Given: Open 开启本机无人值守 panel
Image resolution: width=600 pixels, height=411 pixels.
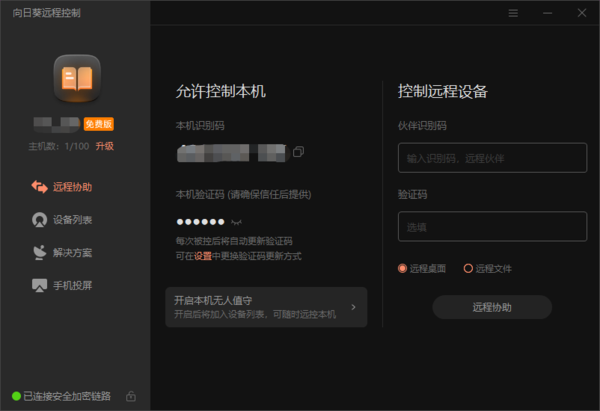Looking at the screenshot, I should click(266, 307).
